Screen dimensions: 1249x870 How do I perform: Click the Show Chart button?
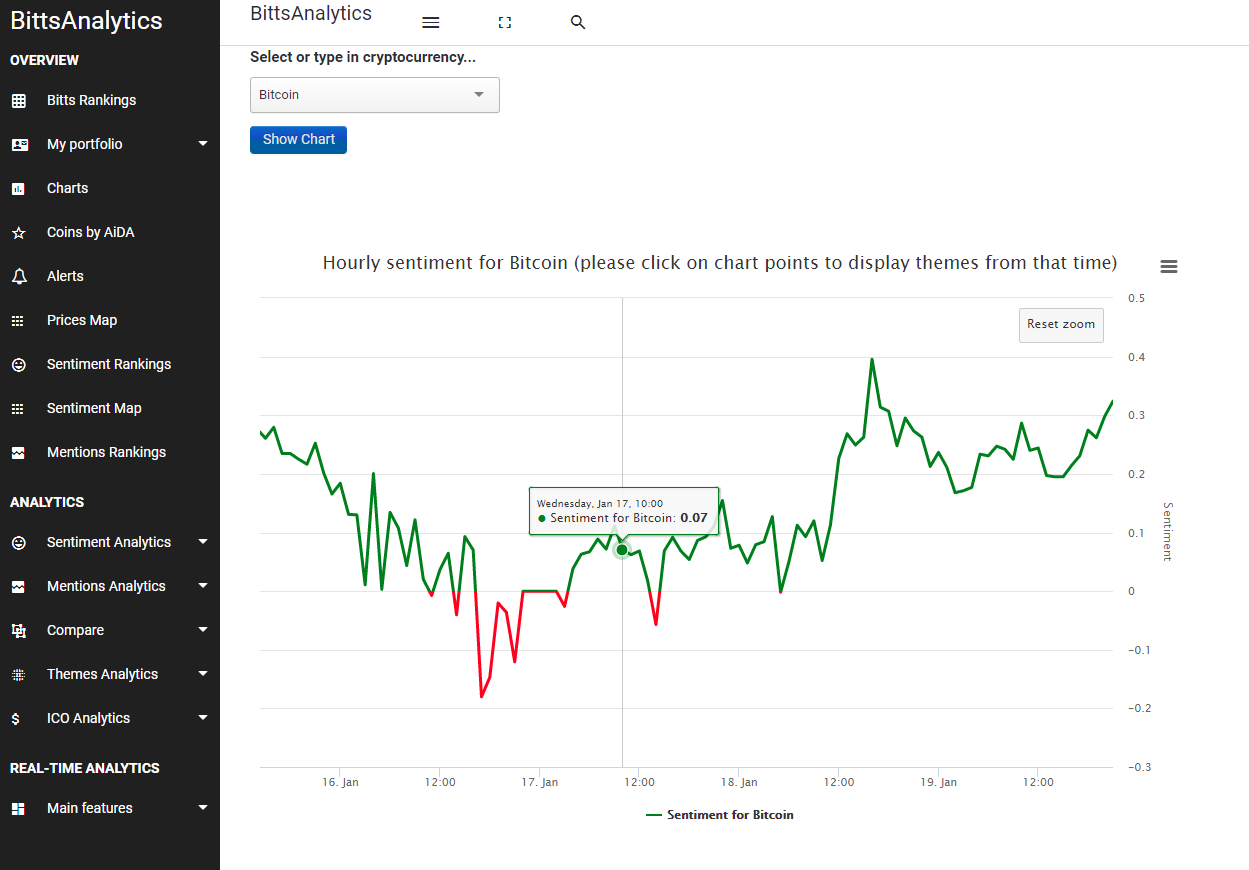(x=298, y=140)
